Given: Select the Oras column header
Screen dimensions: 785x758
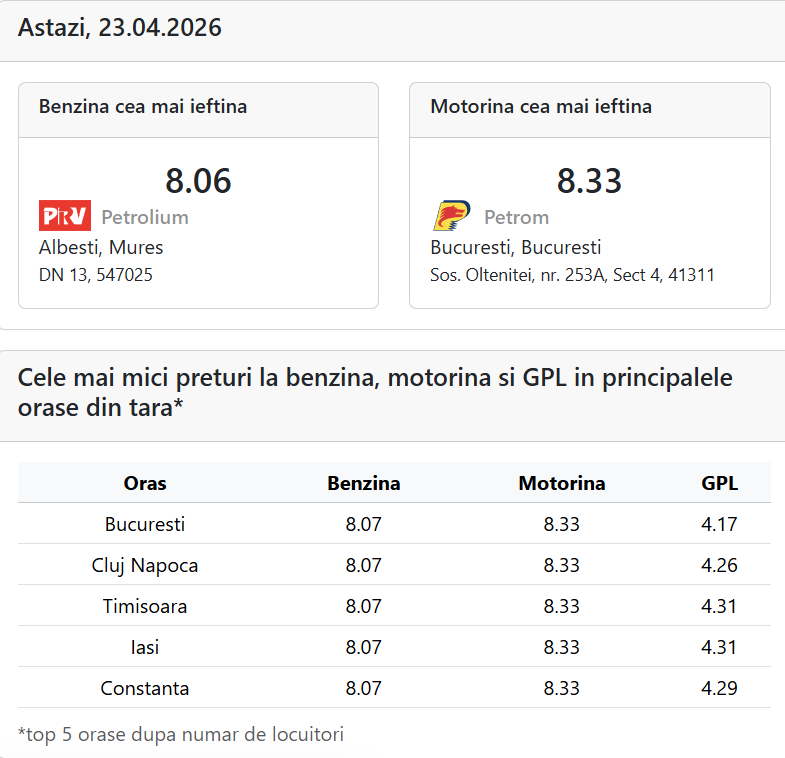Looking at the screenshot, I should click(x=145, y=483).
